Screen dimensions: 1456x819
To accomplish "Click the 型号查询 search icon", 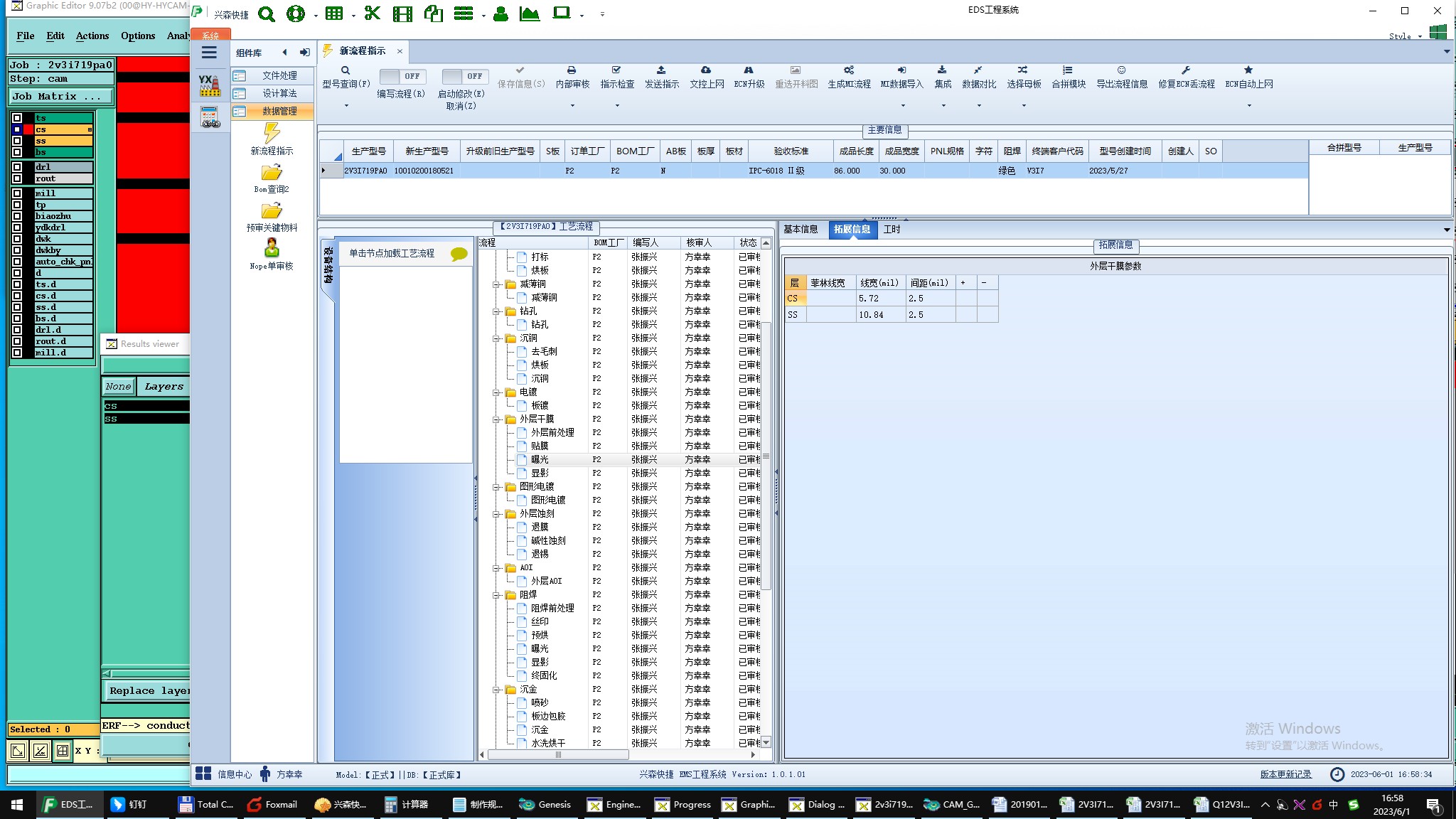I will pos(346,70).
